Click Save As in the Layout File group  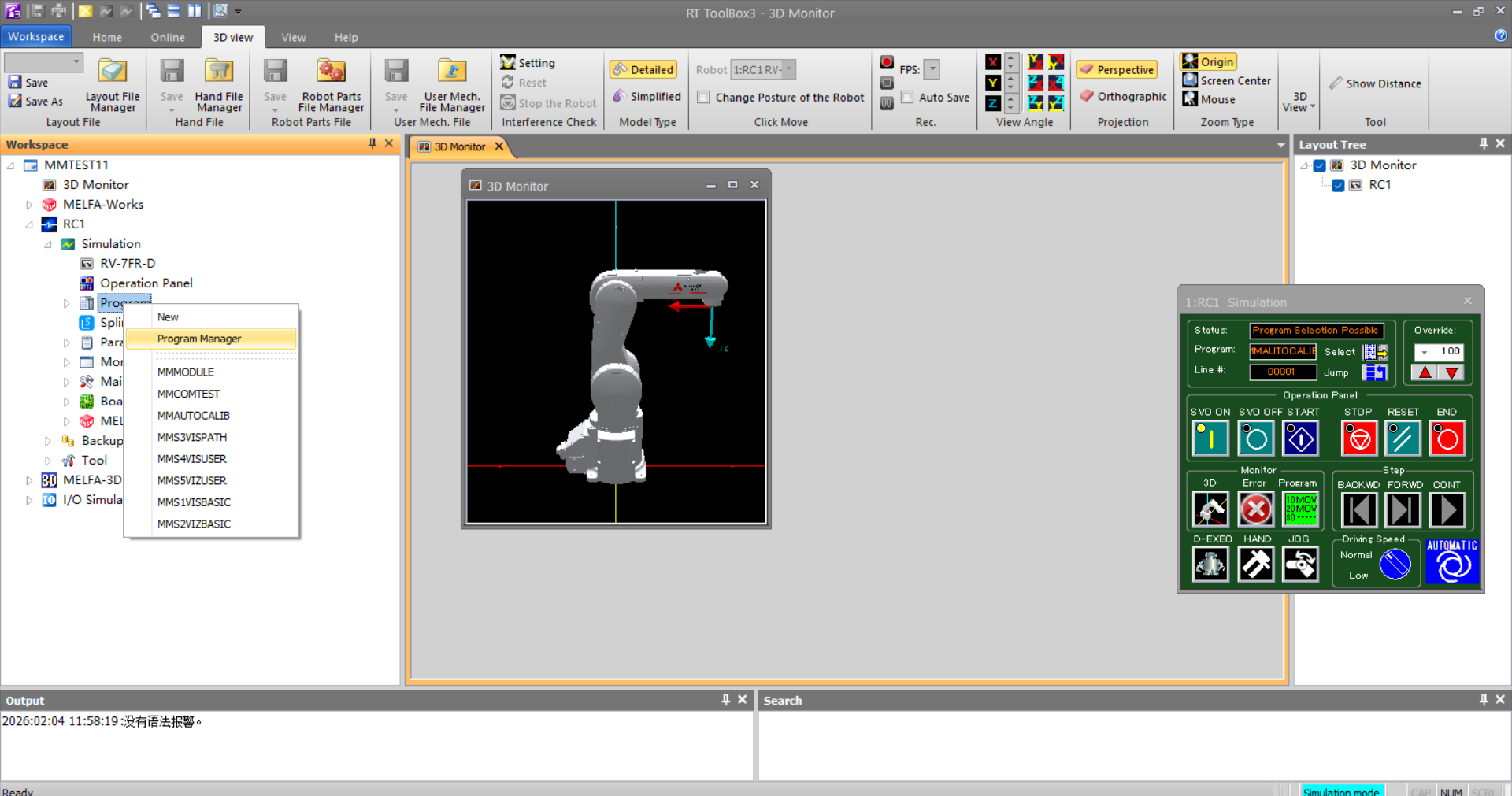click(x=35, y=102)
